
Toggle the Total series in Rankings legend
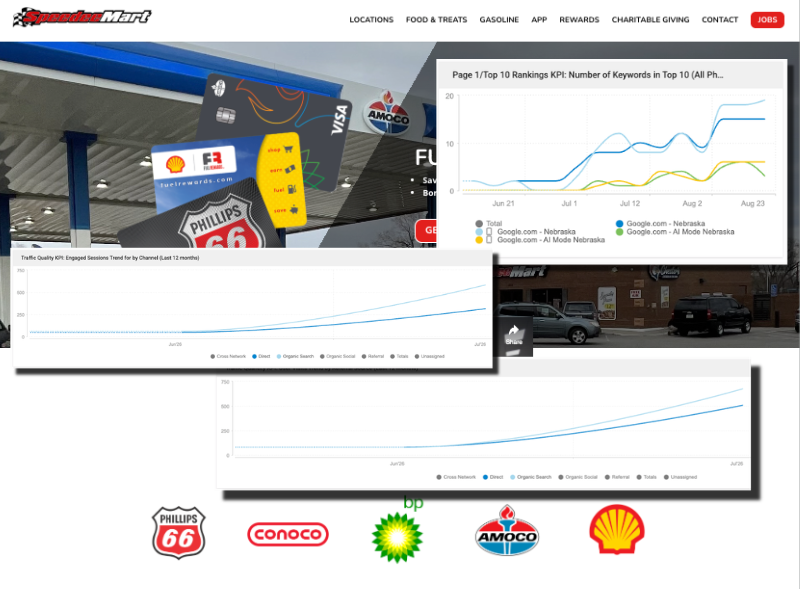point(488,224)
